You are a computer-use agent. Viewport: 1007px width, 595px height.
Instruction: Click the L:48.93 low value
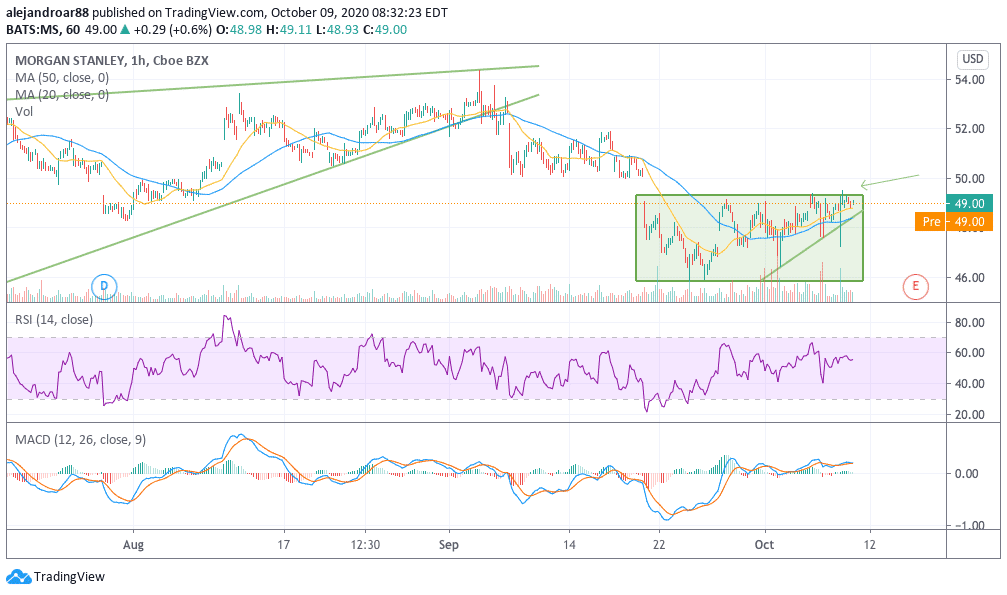click(x=337, y=30)
